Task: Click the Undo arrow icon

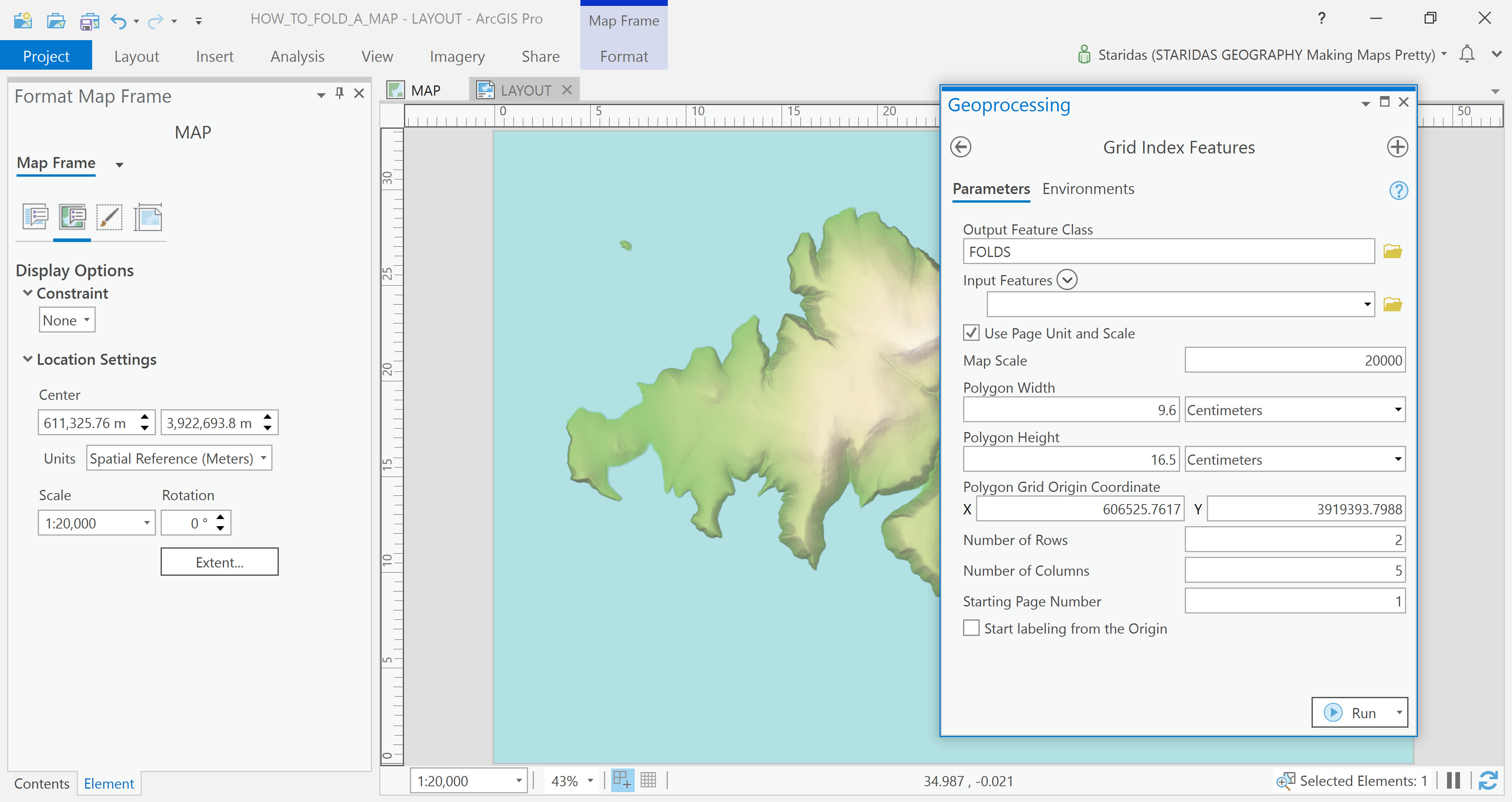Action: tap(118, 21)
